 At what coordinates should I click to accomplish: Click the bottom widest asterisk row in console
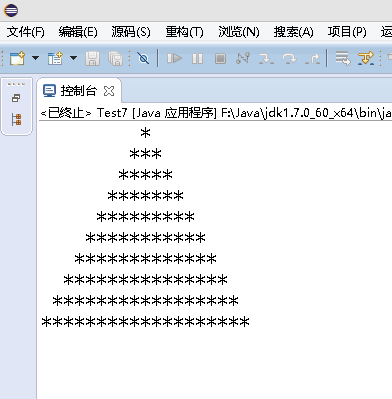point(145,322)
